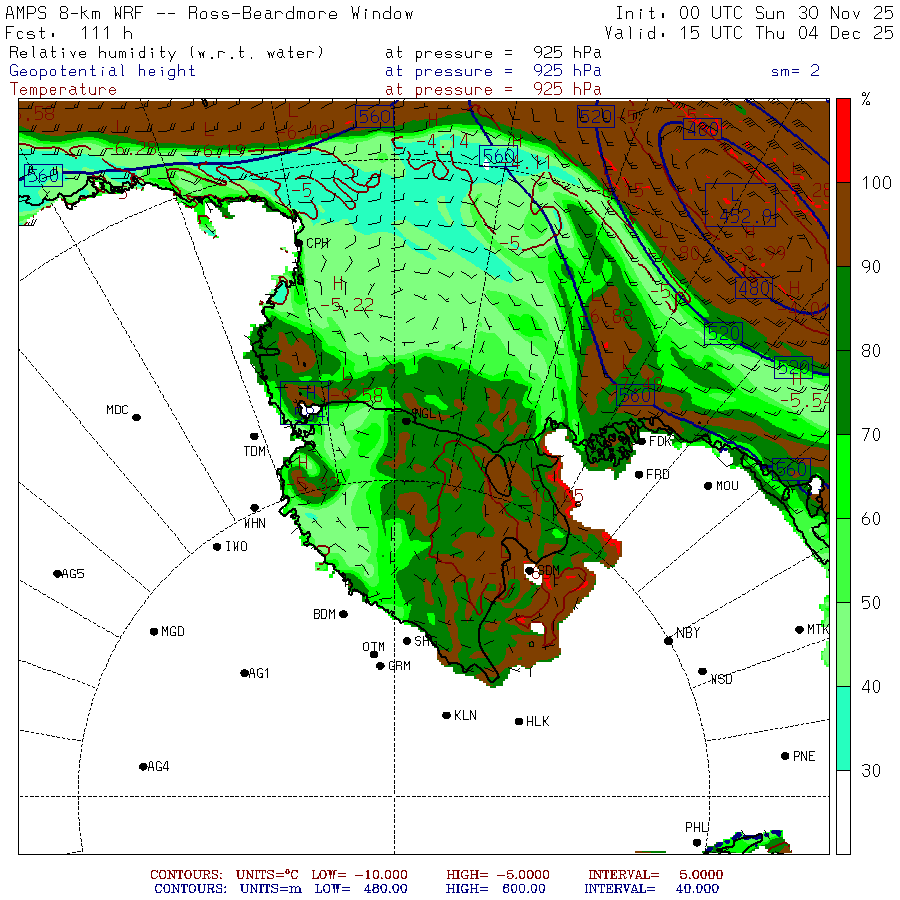Click the 'UNITS=°C' text in the temperature contour legend

click(x=267, y=875)
